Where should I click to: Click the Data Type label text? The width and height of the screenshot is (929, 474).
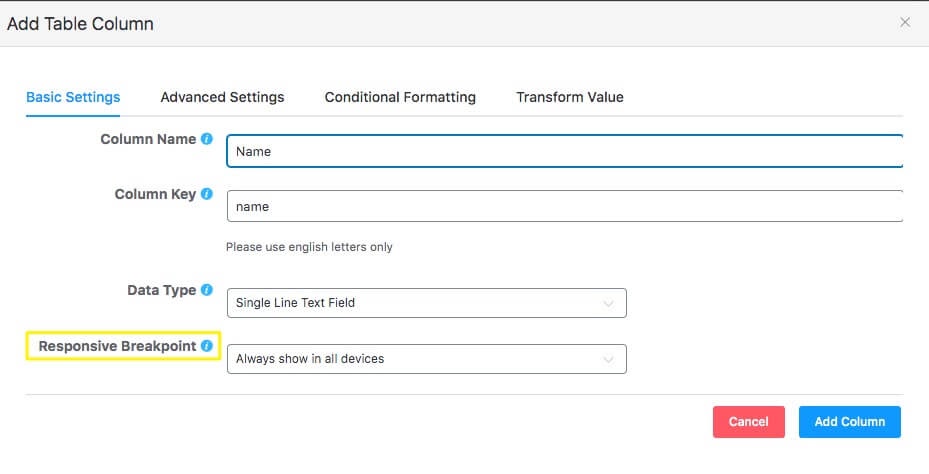coord(161,290)
